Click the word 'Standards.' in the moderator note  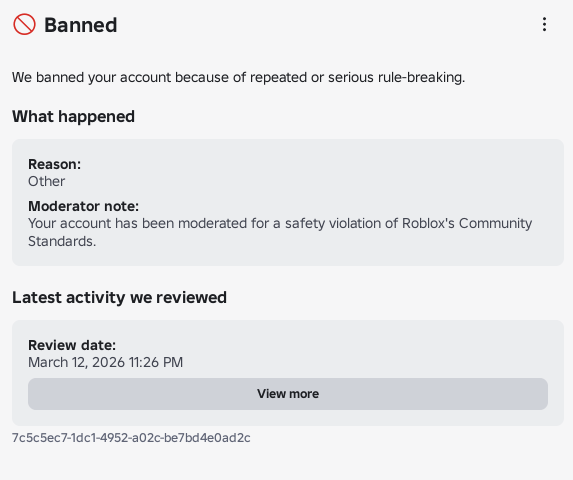[62, 241]
